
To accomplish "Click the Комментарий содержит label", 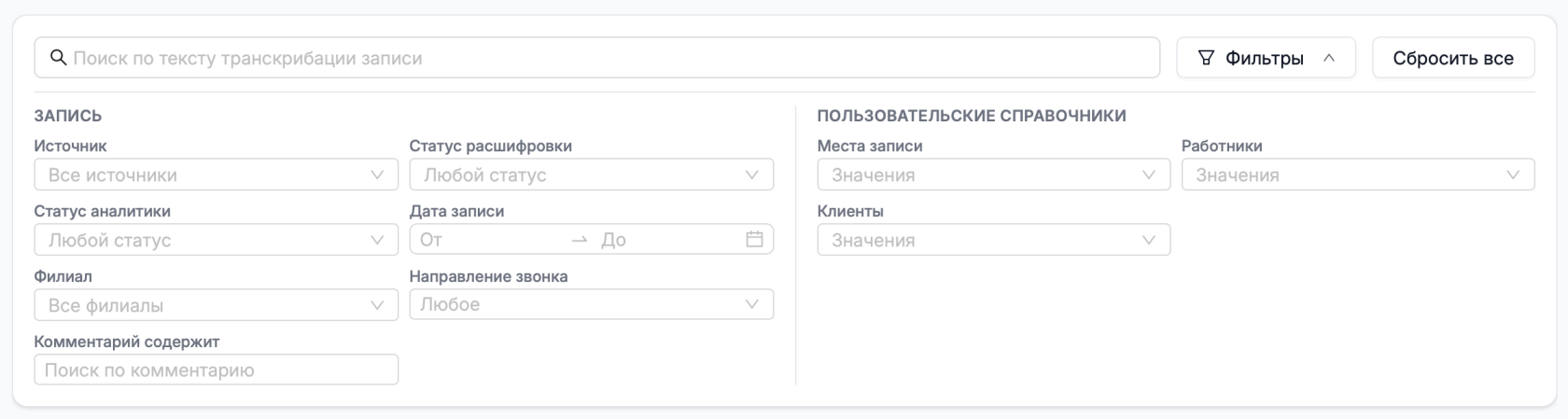I will [127, 342].
